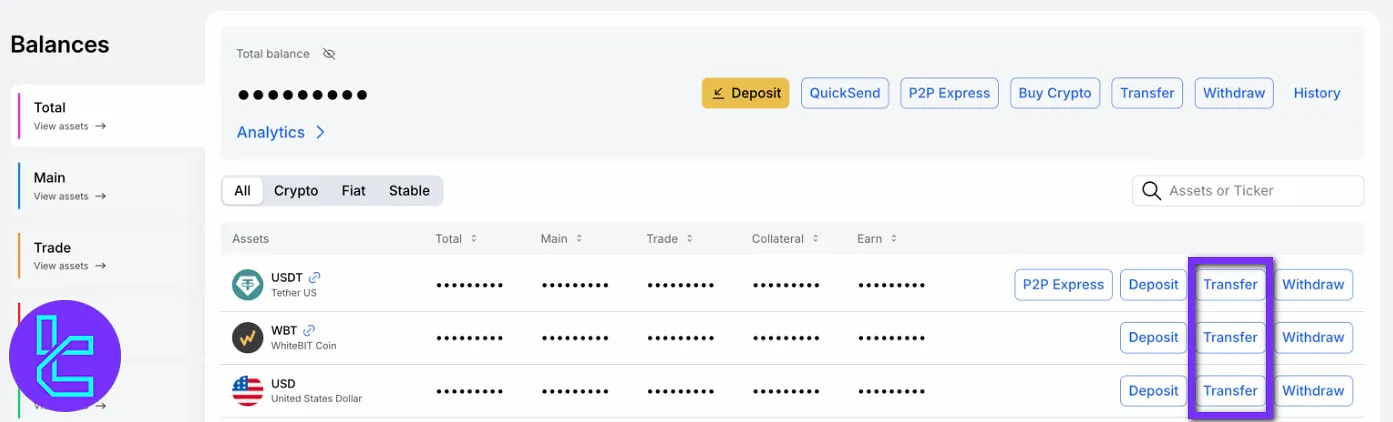Click the yellow Deposit button
The height and width of the screenshot is (422, 1393).
pos(745,93)
